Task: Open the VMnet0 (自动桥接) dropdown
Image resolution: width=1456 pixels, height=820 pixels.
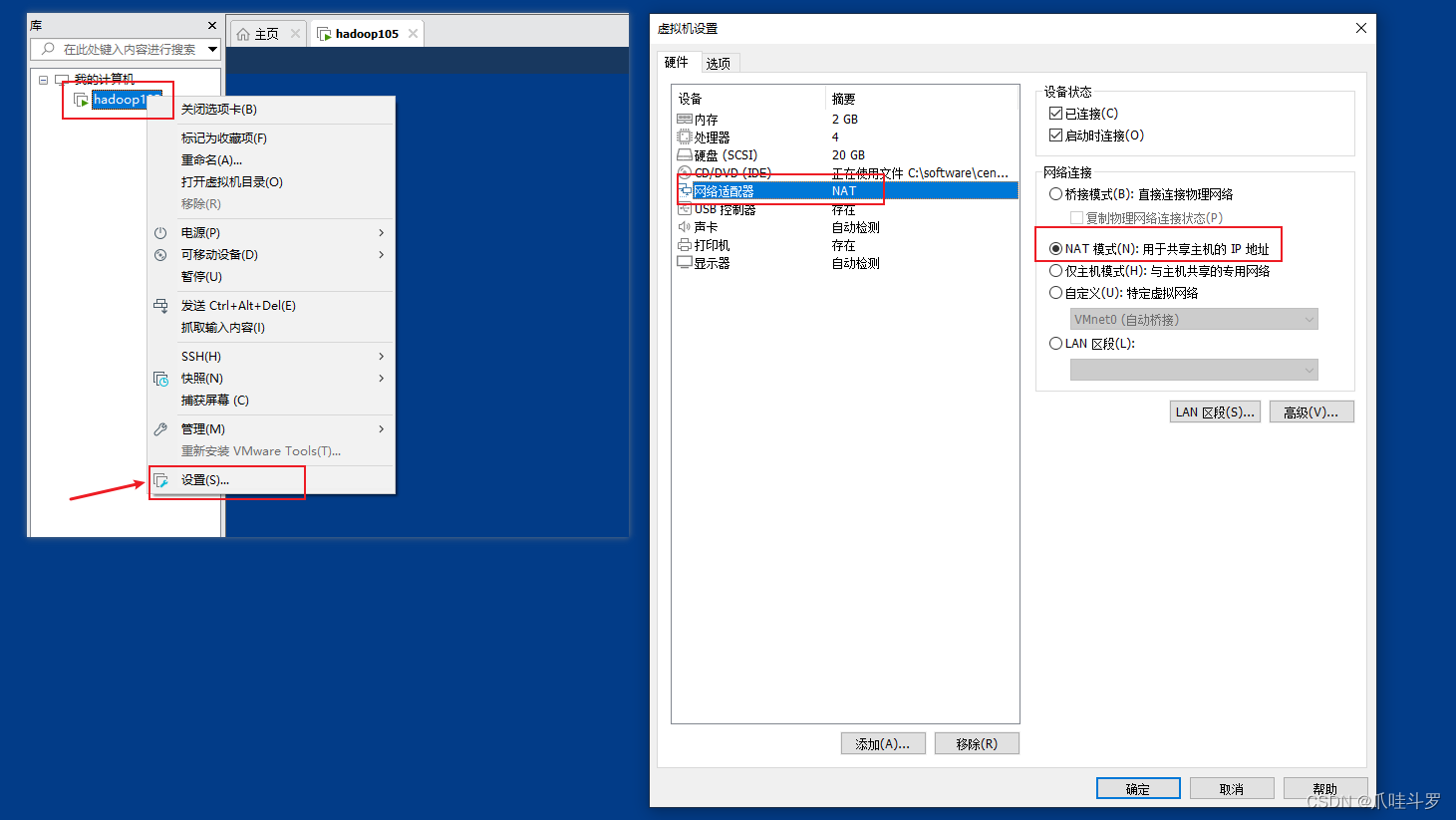Action: [x=1194, y=320]
